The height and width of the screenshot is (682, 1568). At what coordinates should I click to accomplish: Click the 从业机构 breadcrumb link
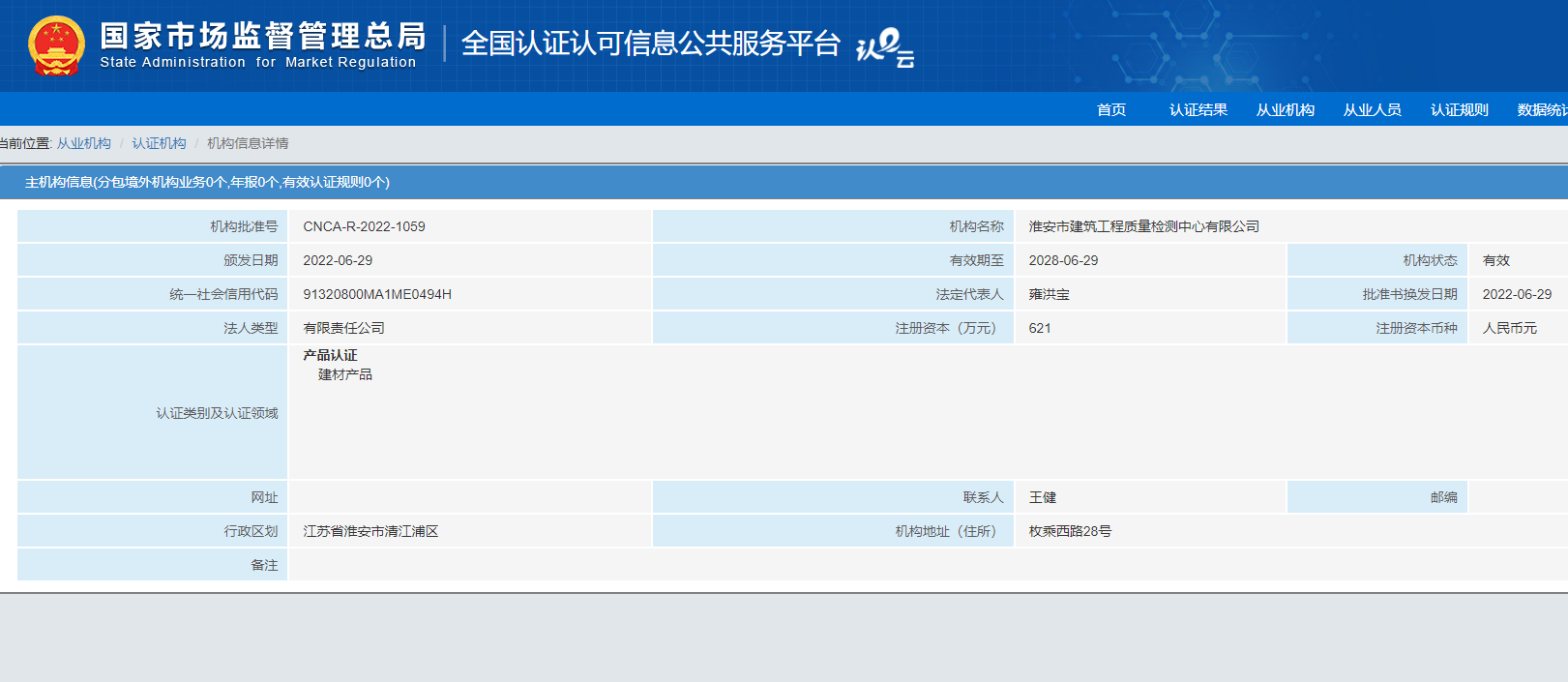coord(83,143)
